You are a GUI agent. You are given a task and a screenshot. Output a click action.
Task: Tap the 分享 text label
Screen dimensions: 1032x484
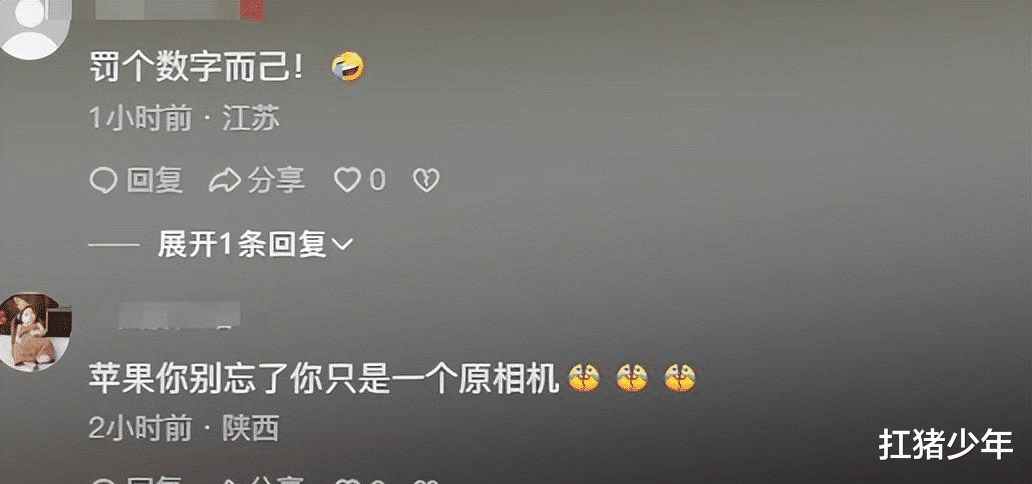point(276,180)
